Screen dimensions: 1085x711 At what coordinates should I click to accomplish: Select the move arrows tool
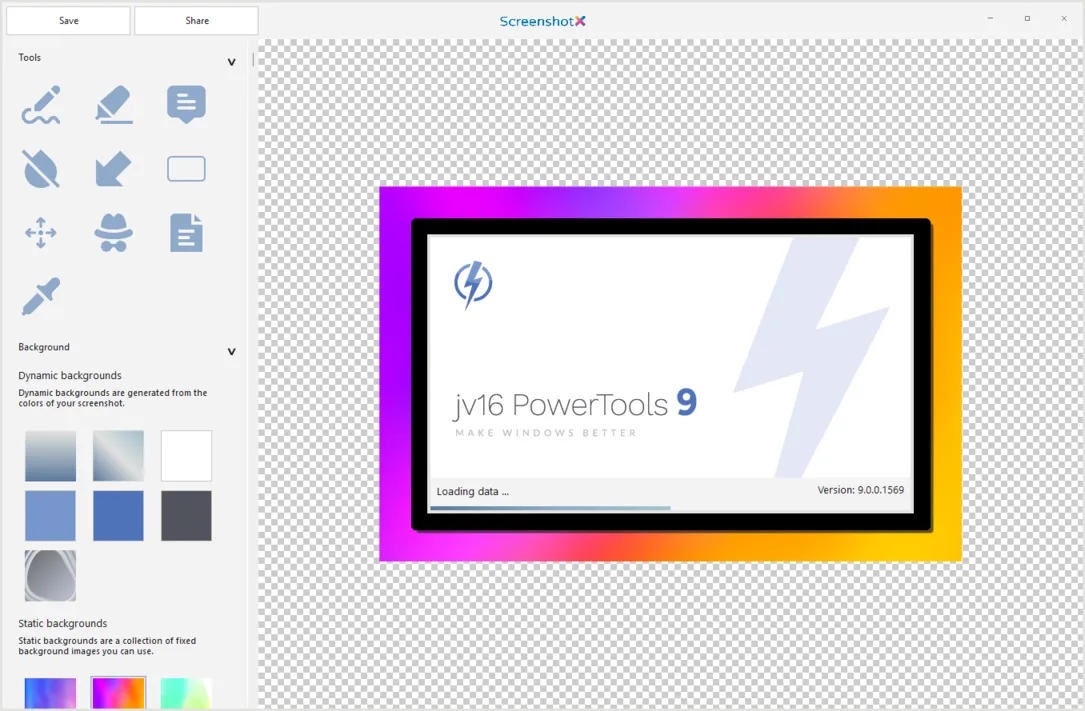(x=41, y=232)
